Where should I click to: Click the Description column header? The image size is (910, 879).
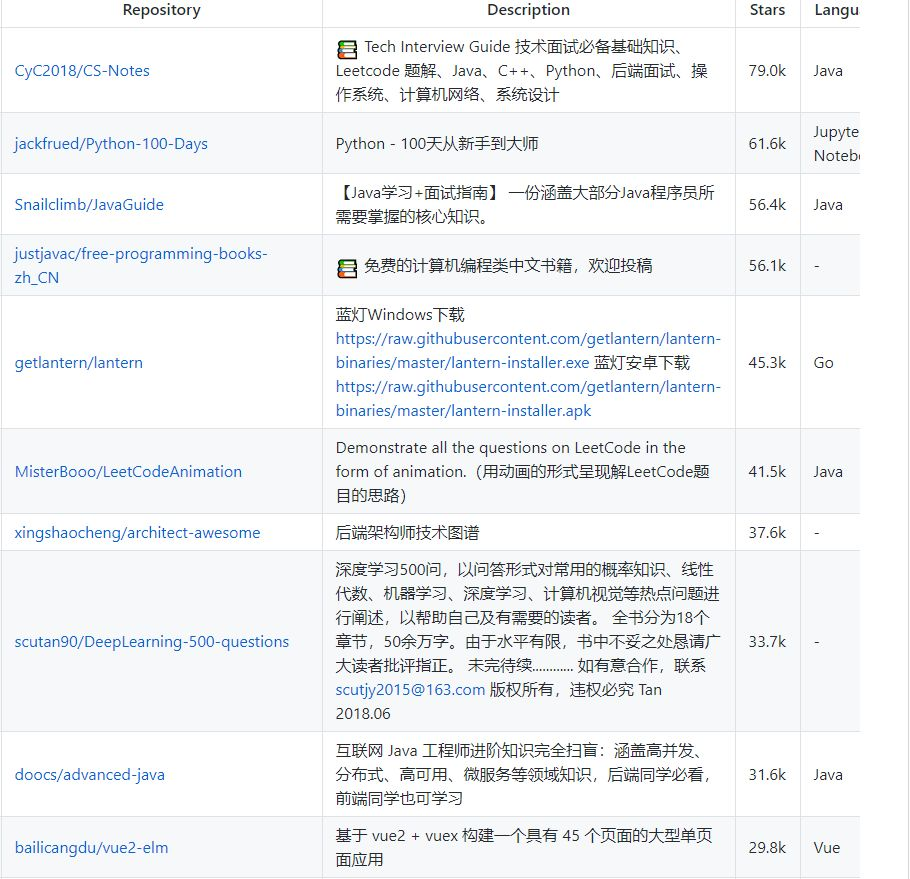[528, 10]
